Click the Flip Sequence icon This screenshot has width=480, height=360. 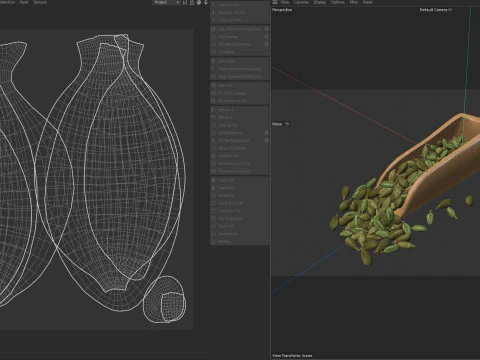tap(214, 219)
